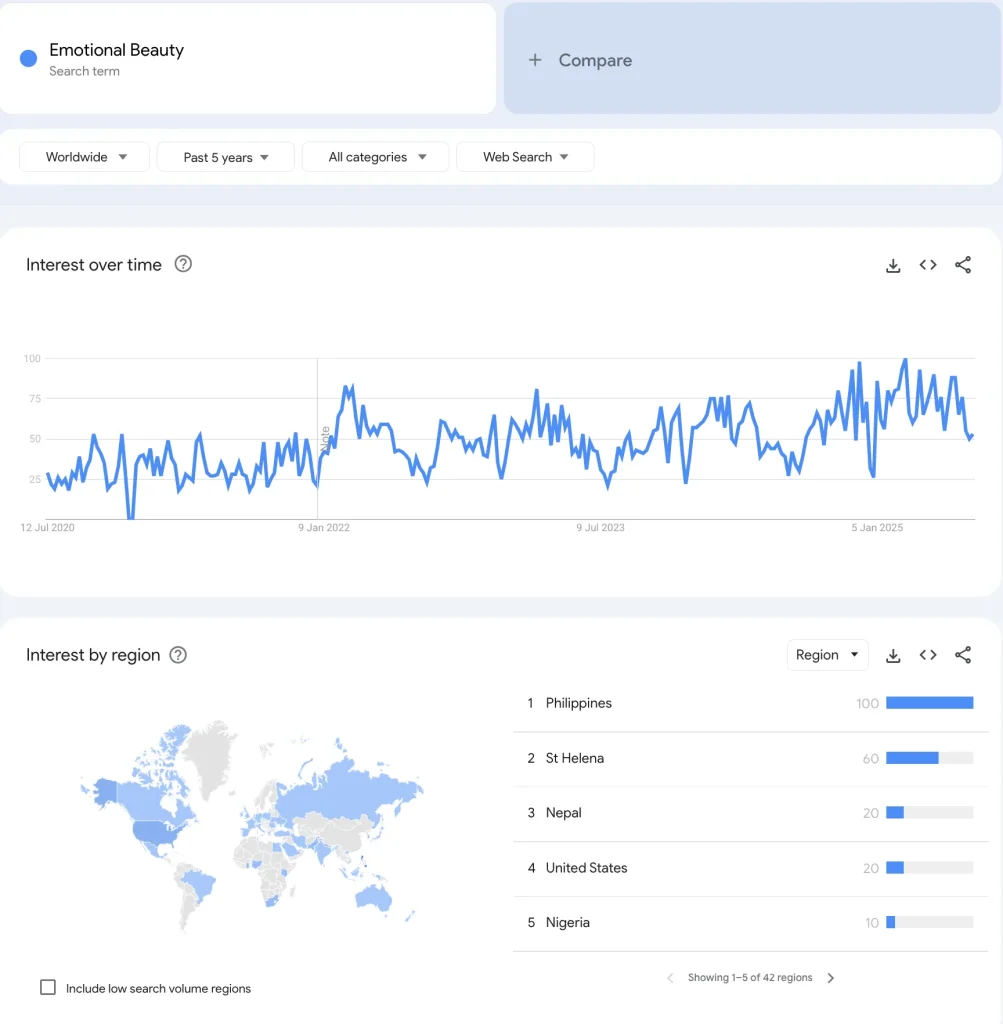Image resolution: width=1003 pixels, height=1024 pixels.
Task: Open help icon beside Interest by region
Action: [178, 655]
